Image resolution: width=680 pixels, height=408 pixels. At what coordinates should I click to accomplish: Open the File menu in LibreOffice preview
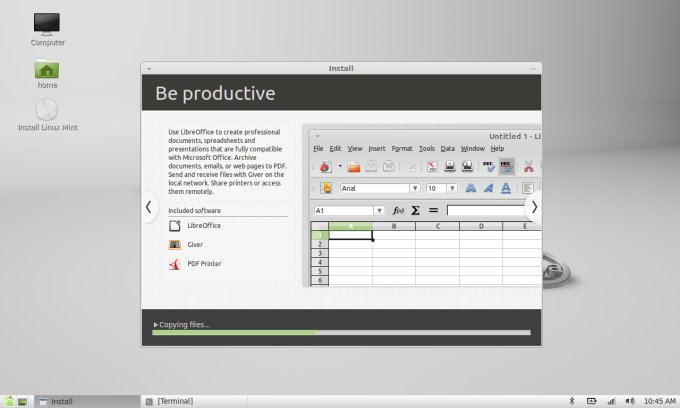tap(318, 148)
